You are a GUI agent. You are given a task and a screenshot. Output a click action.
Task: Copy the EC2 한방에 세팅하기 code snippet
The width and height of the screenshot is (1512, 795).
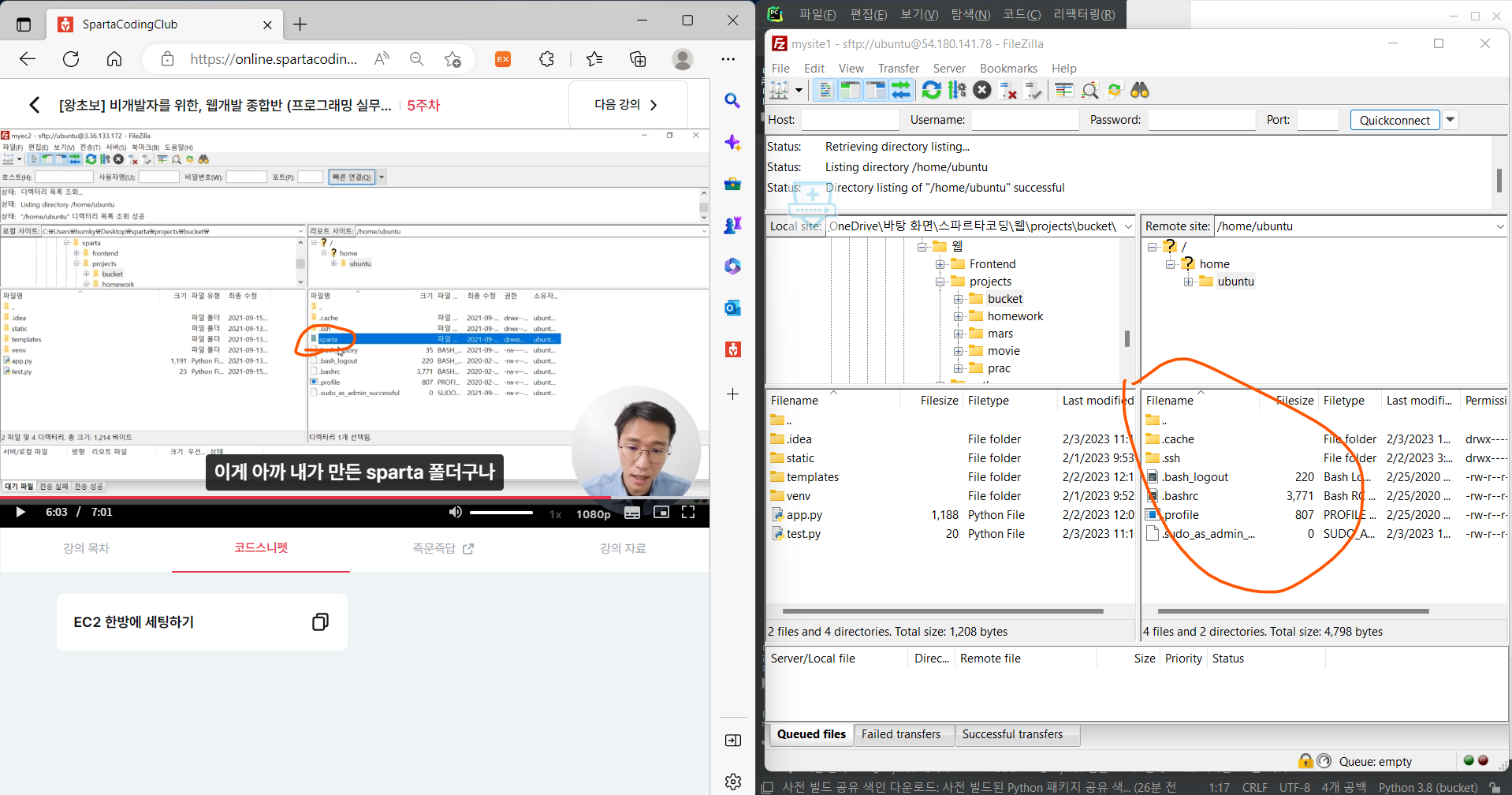point(320,622)
